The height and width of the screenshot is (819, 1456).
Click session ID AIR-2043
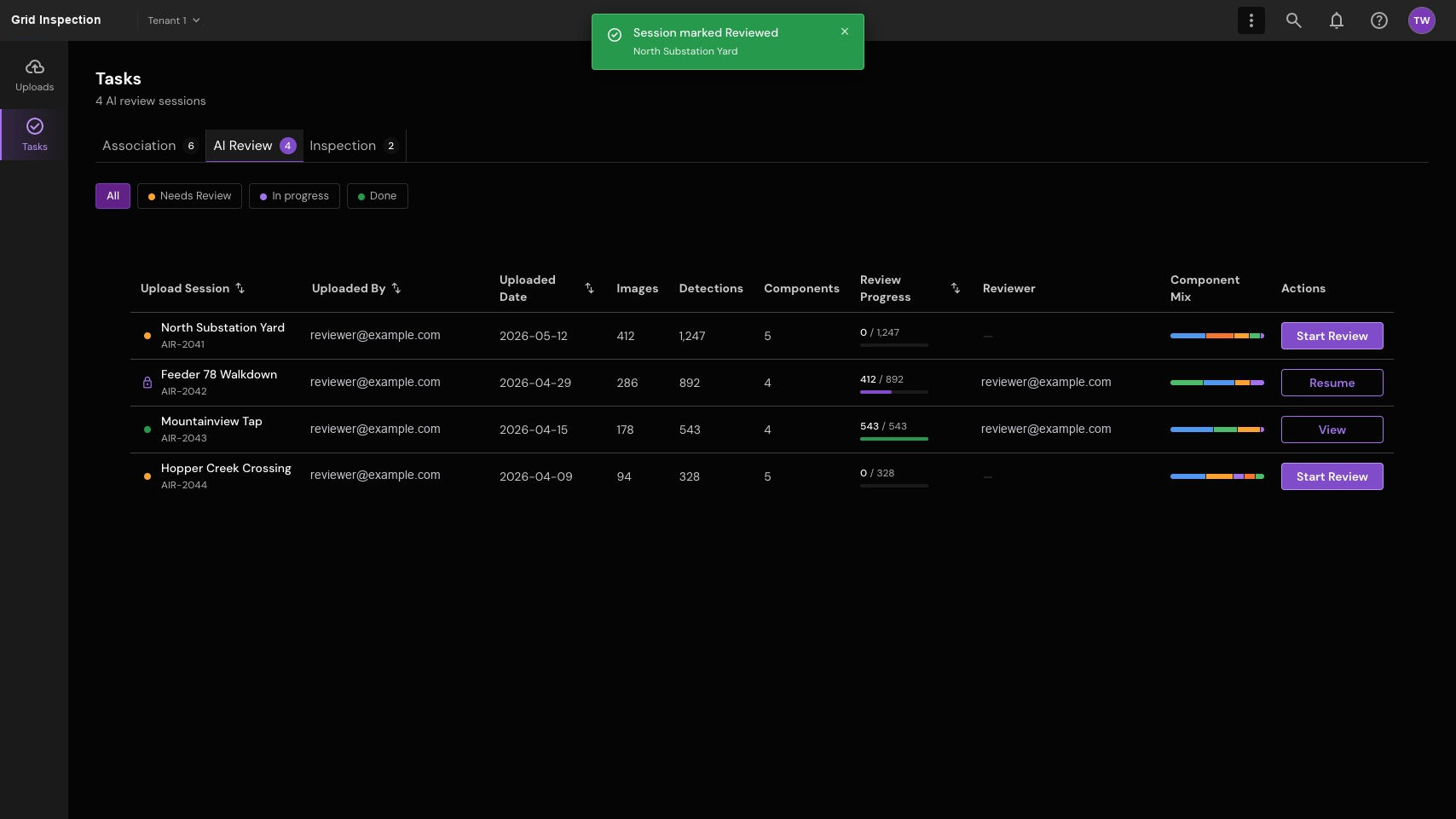pyautogui.click(x=184, y=438)
